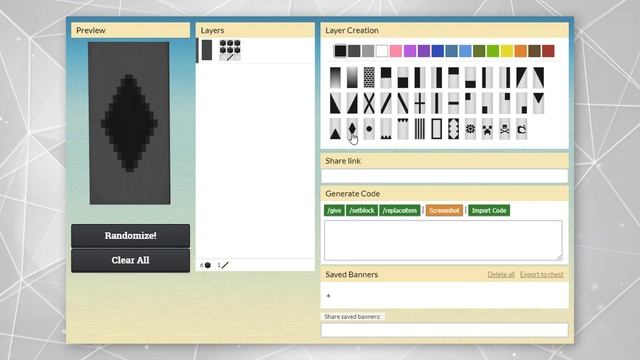Pick the center vertical stripe pattern
The image size is (640, 360).
click(437, 103)
